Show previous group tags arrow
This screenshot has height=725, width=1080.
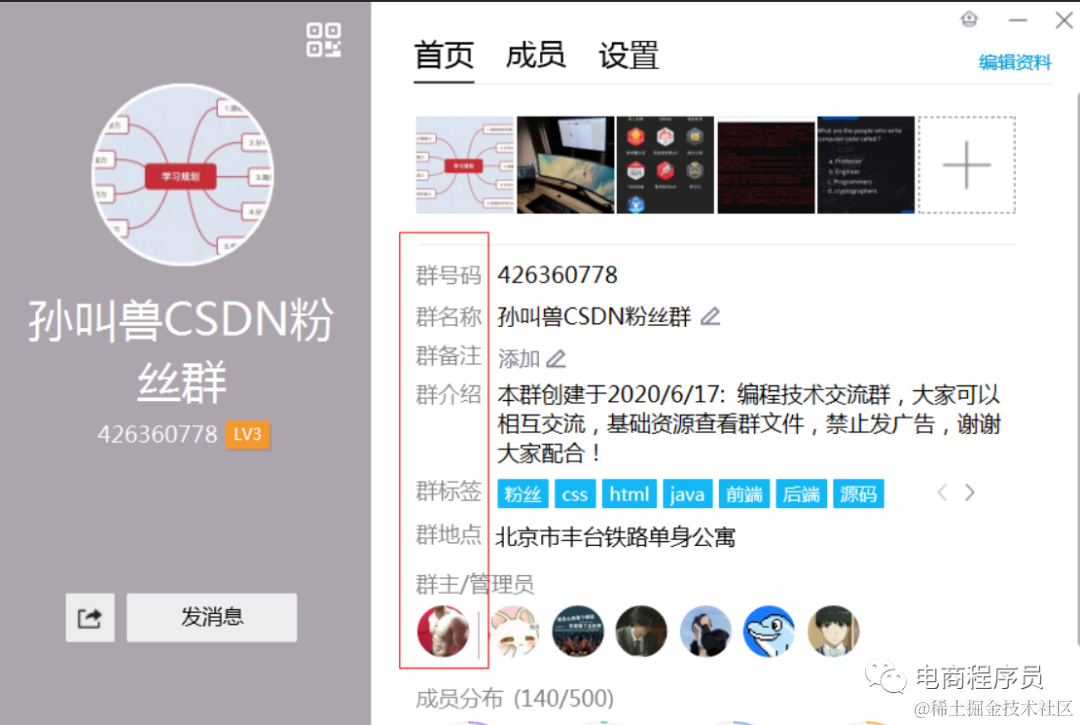(x=942, y=492)
